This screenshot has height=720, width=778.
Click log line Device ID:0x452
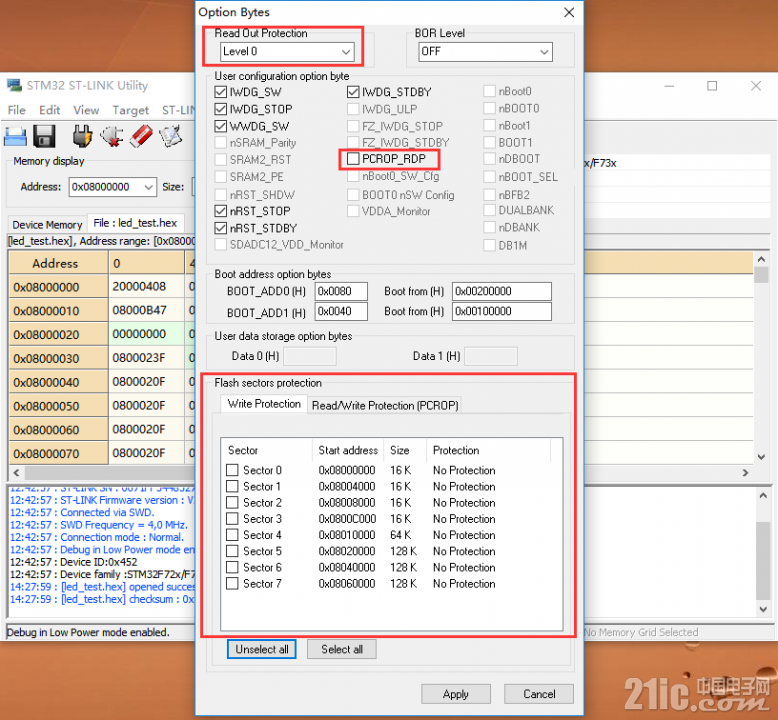[73, 562]
